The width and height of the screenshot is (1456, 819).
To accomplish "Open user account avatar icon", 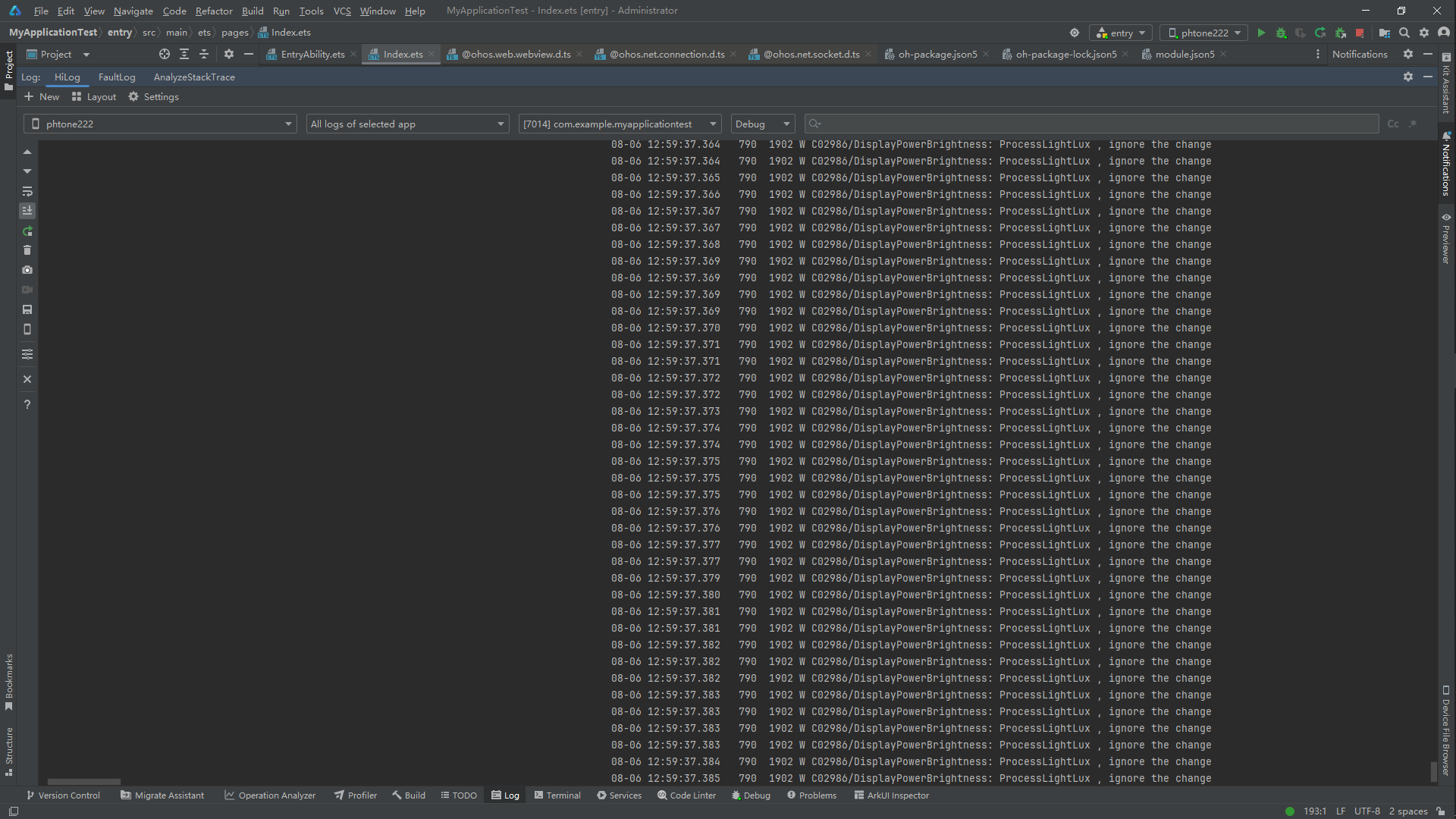I will (x=1444, y=33).
